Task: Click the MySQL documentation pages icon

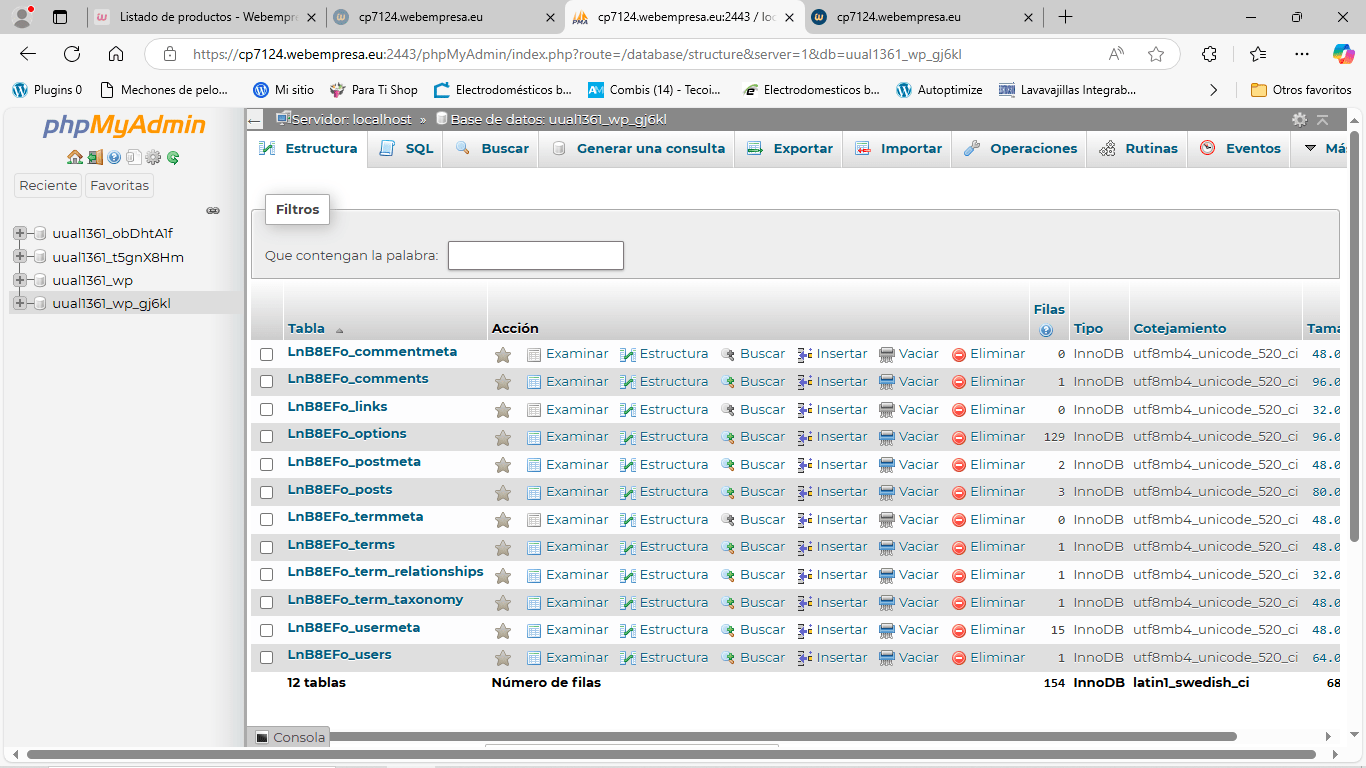Action: coord(133,157)
